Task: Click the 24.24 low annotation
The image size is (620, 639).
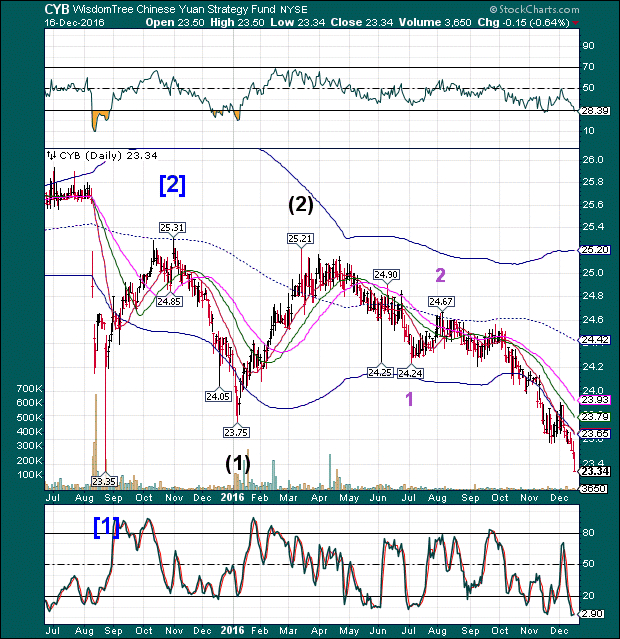Action: click(410, 373)
